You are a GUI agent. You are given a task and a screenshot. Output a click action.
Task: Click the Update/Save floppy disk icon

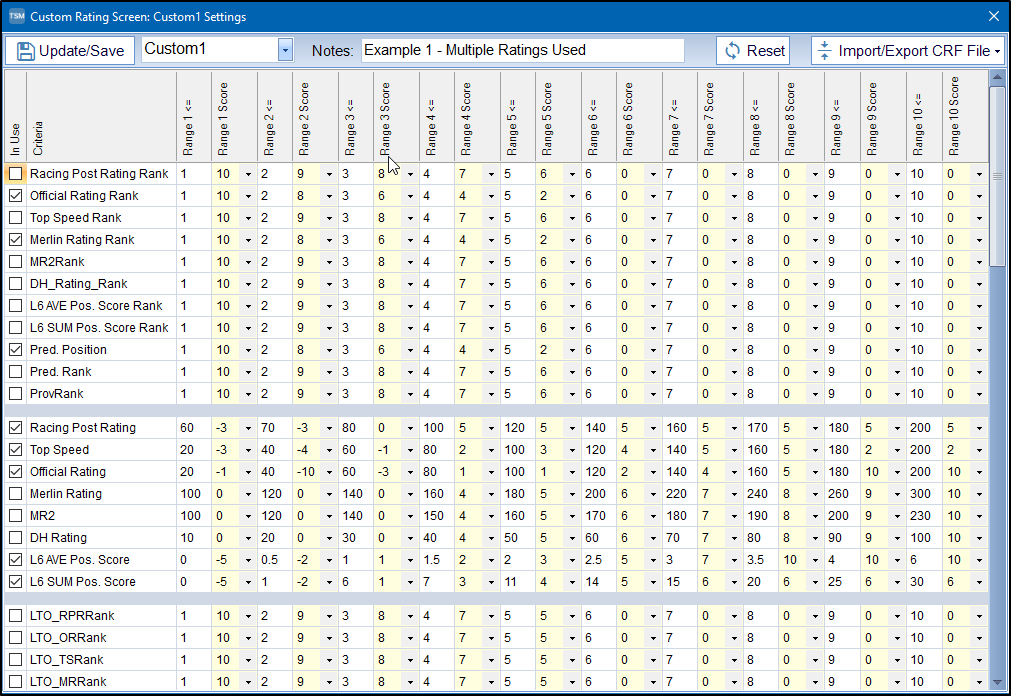pyautogui.click(x=25, y=51)
